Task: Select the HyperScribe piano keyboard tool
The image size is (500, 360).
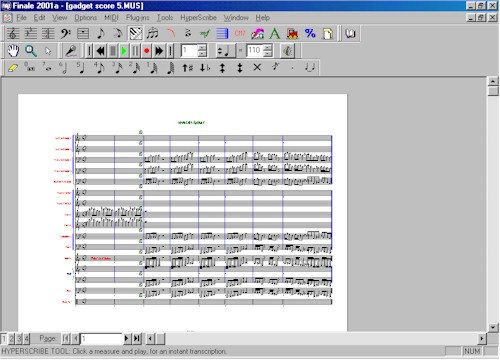Action: (135, 33)
